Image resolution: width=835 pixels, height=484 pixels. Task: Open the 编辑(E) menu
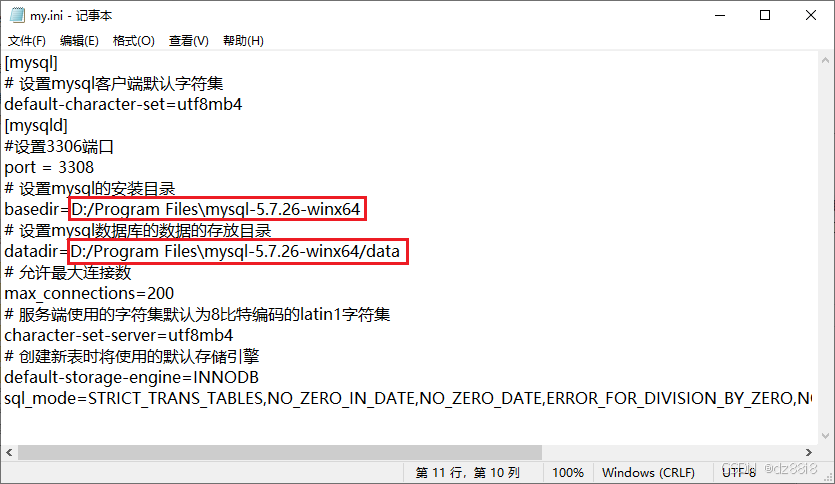coord(79,41)
